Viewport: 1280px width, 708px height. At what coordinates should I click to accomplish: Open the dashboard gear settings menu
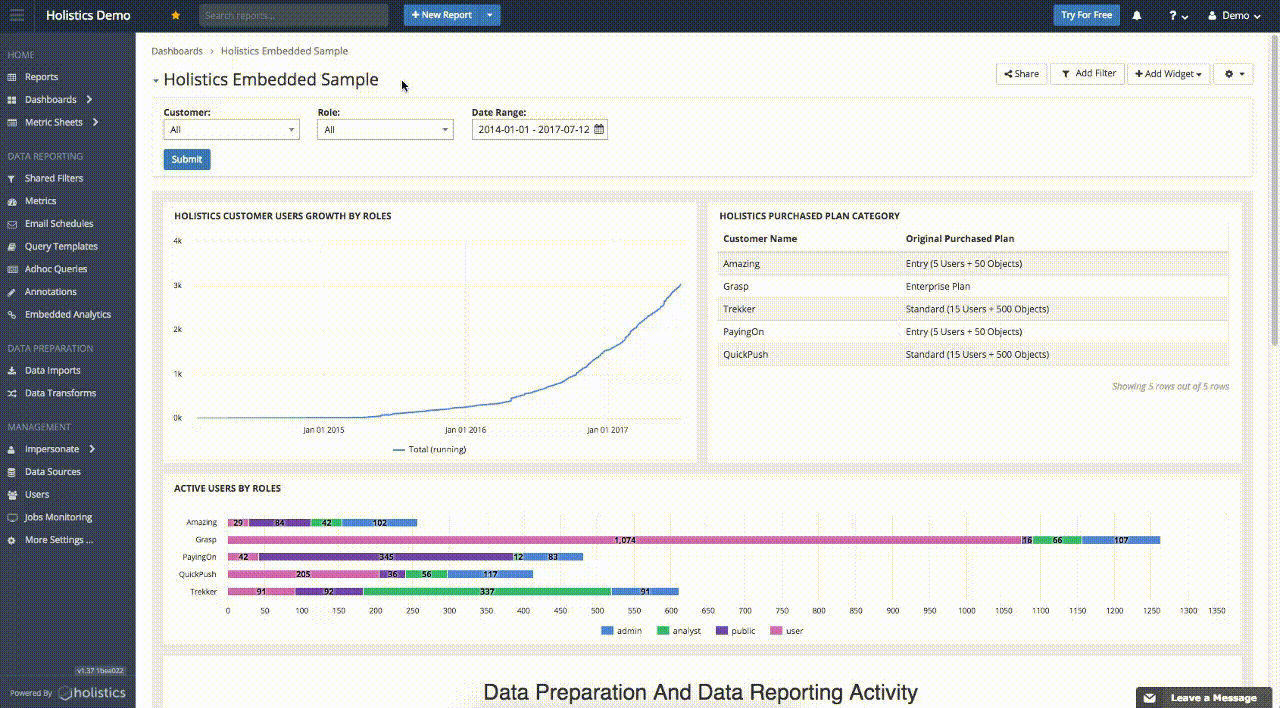click(x=1233, y=74)
